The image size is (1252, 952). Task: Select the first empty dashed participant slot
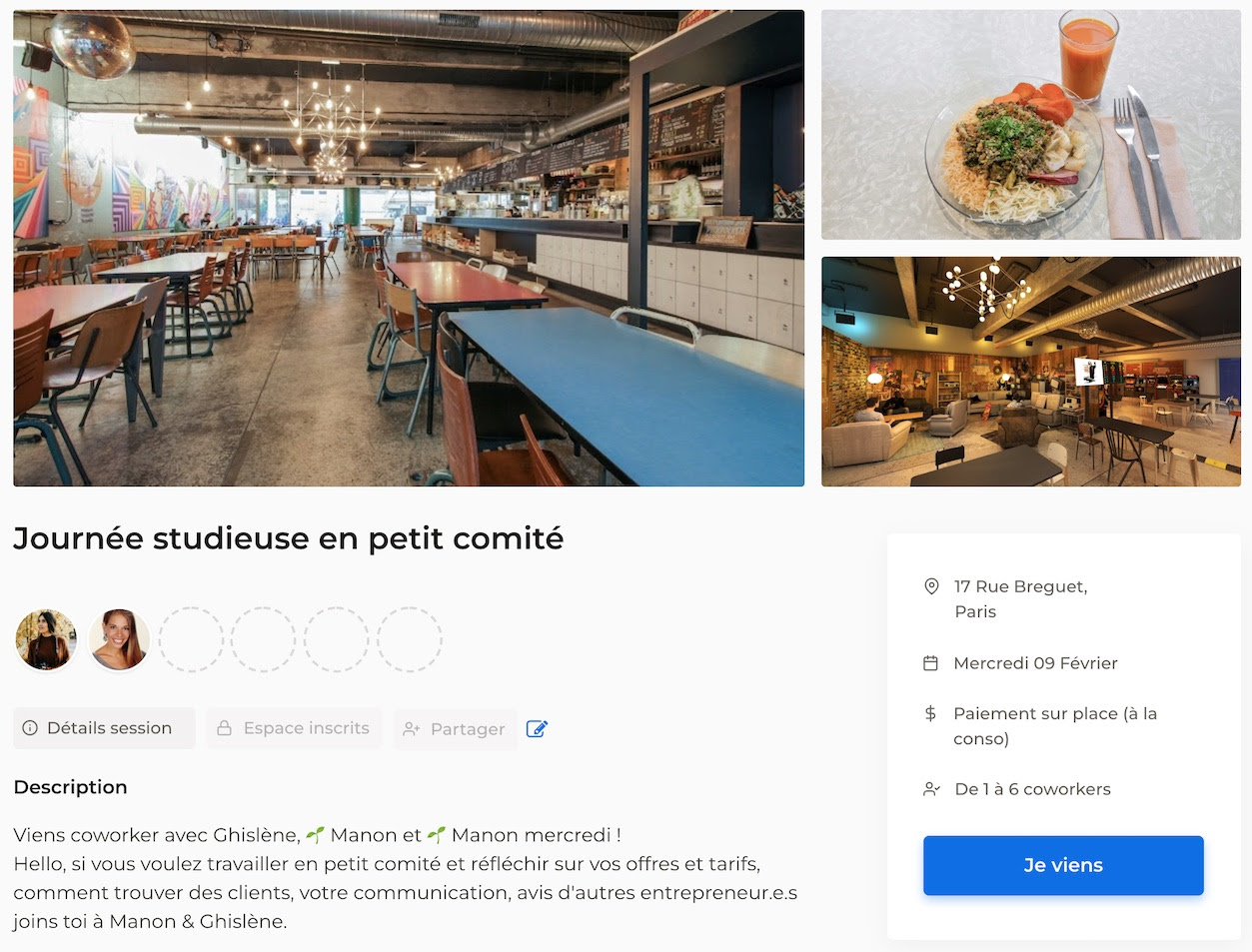pos(192,639)
